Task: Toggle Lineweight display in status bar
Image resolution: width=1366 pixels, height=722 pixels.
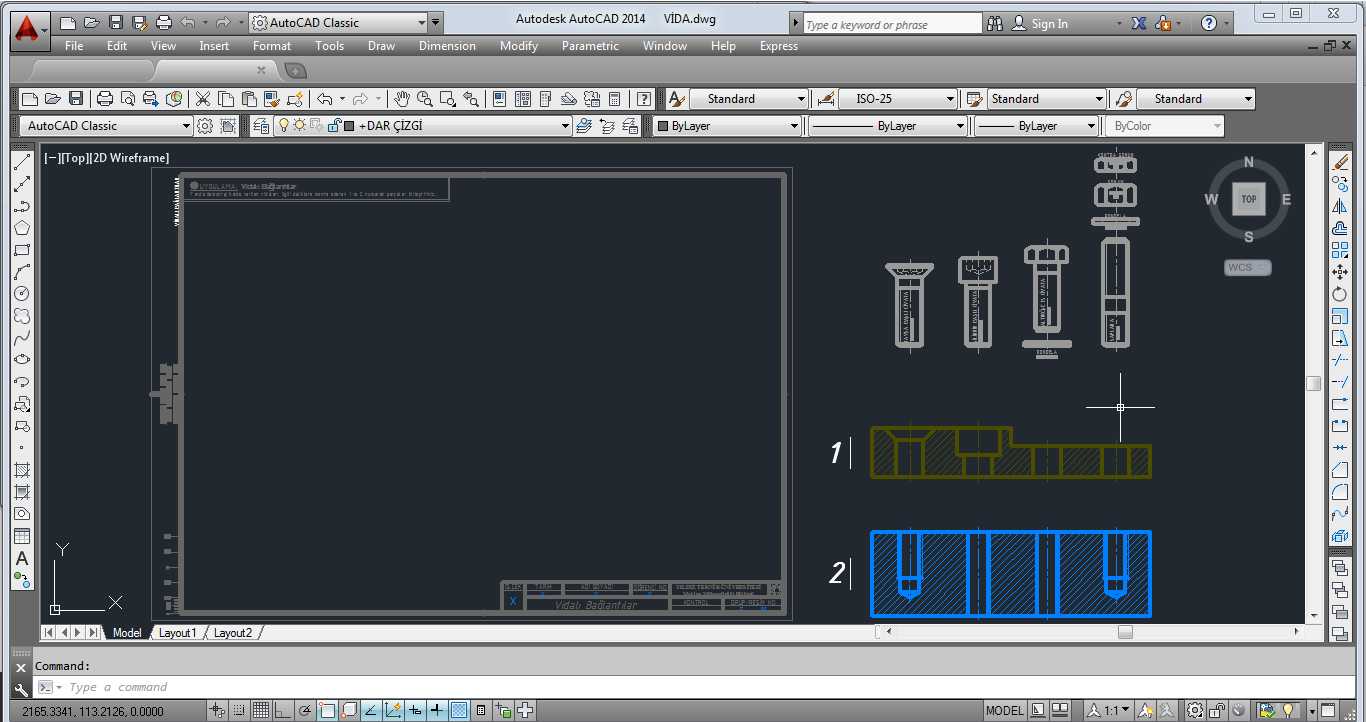Action: pos(437,711)
